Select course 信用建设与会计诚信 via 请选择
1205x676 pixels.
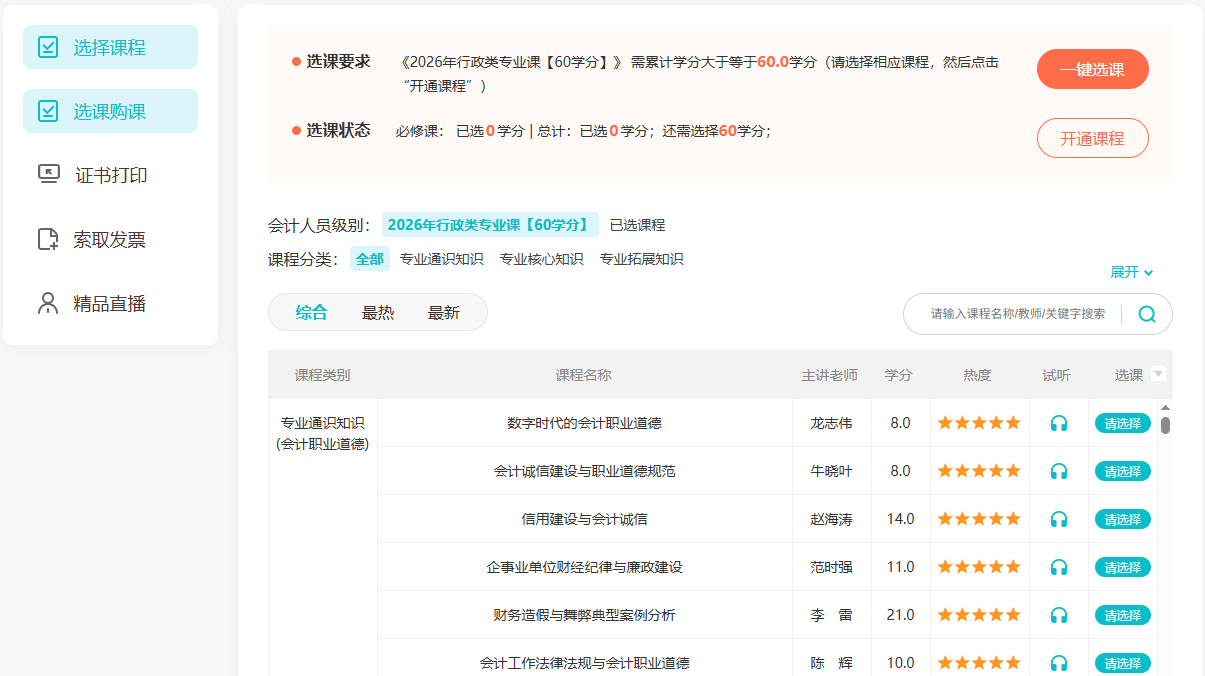click(x=1123, y=519)
